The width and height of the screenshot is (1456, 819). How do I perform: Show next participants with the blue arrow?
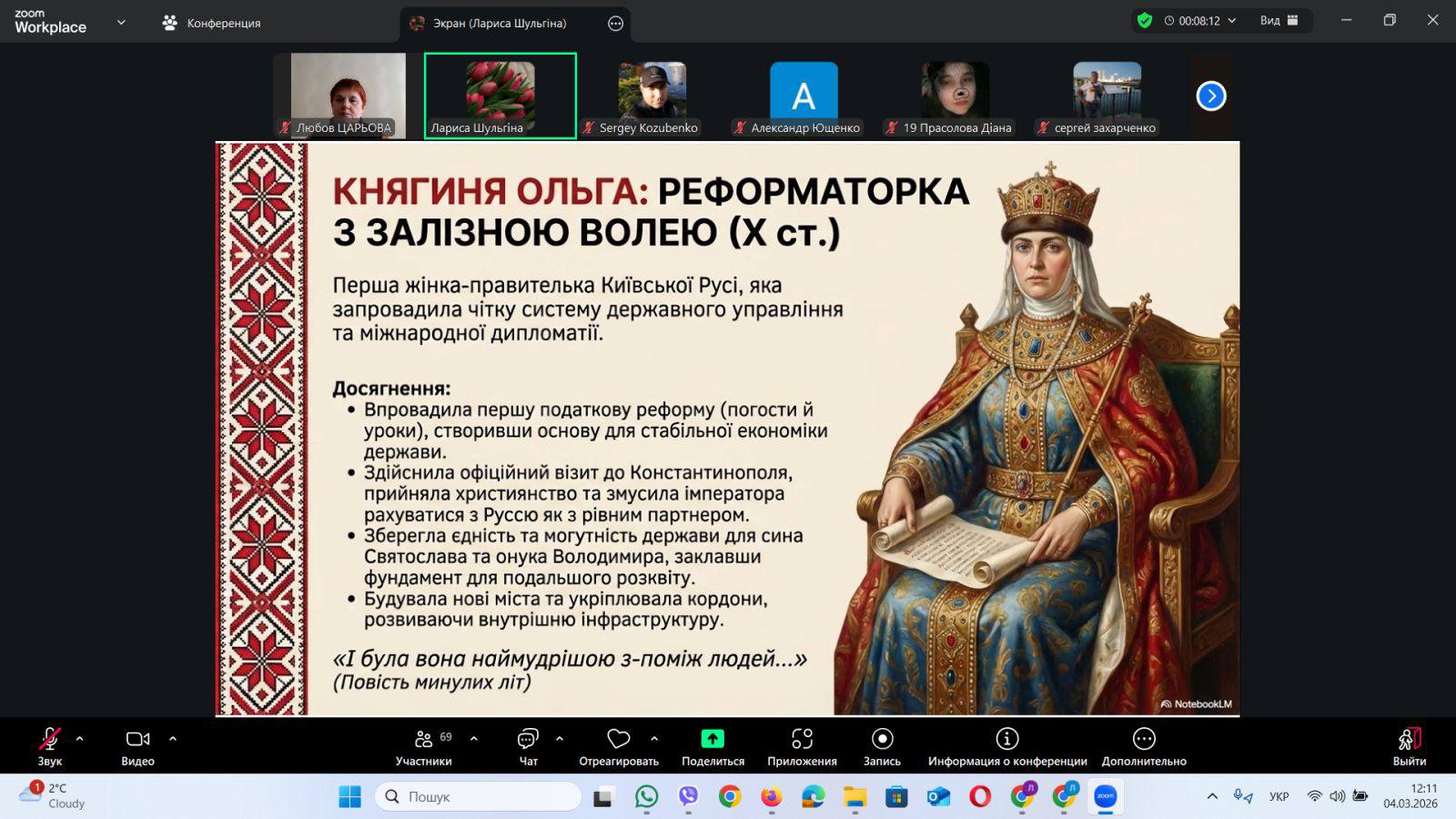(x=1211, y=96)
